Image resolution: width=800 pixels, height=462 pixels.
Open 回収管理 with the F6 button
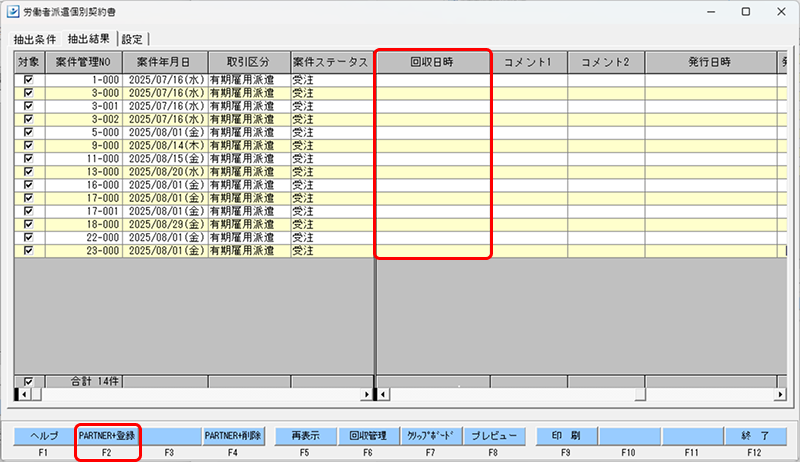click(x=368, y=436)
